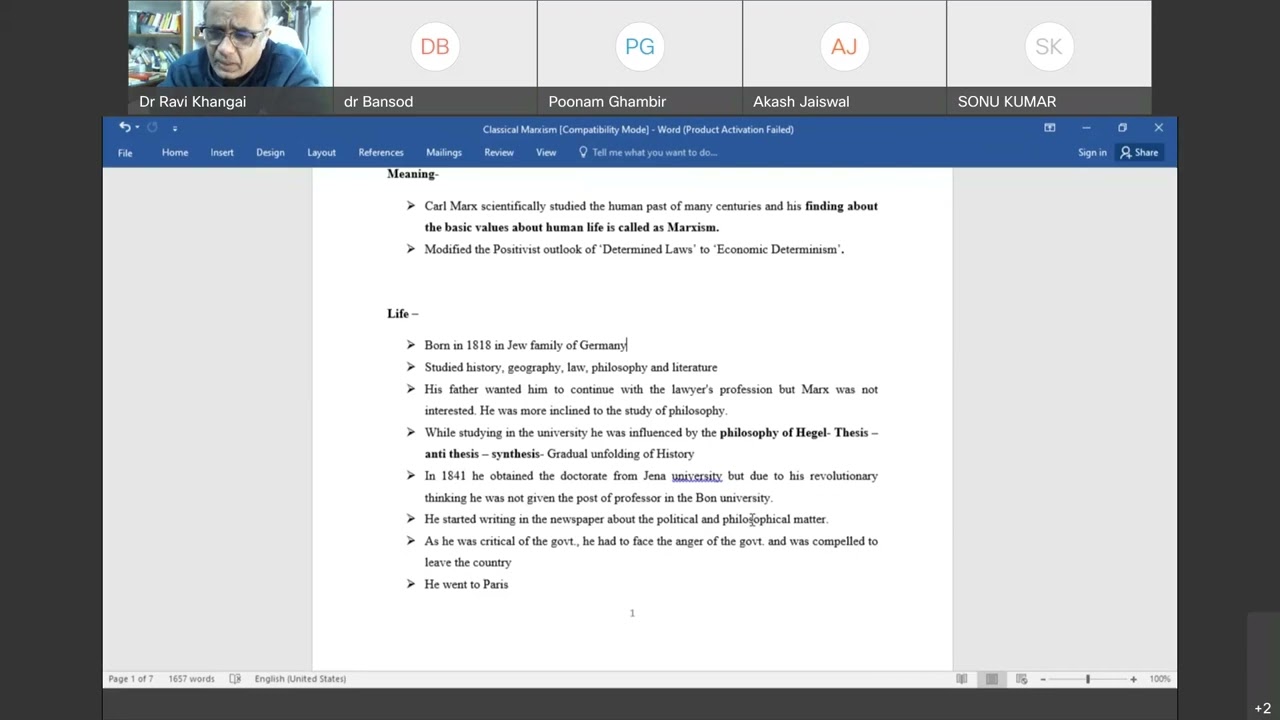Click the zoom out minus button

1043,679
